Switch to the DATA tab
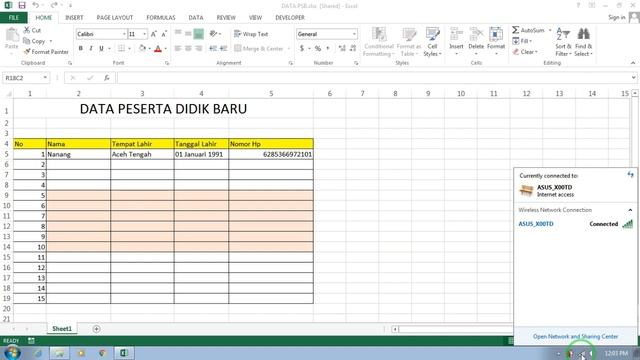Screen dimensions: 640x360 [196, 18]
